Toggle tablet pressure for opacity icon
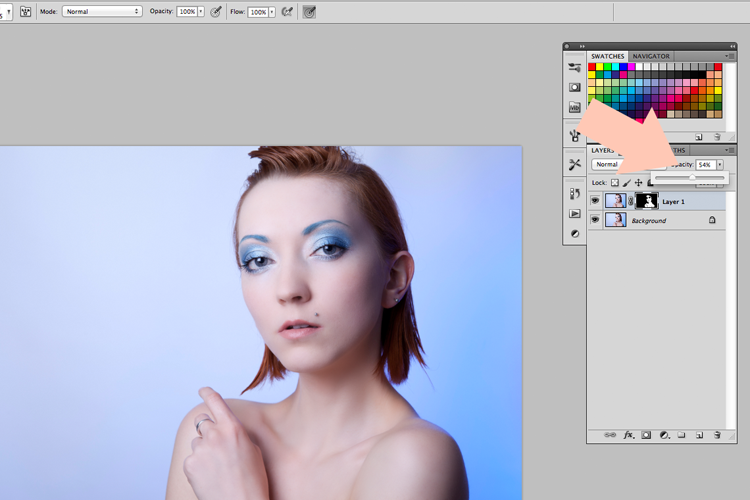This screenshot has height=500, width=750. pyautogui.click(x=216, y=12)
